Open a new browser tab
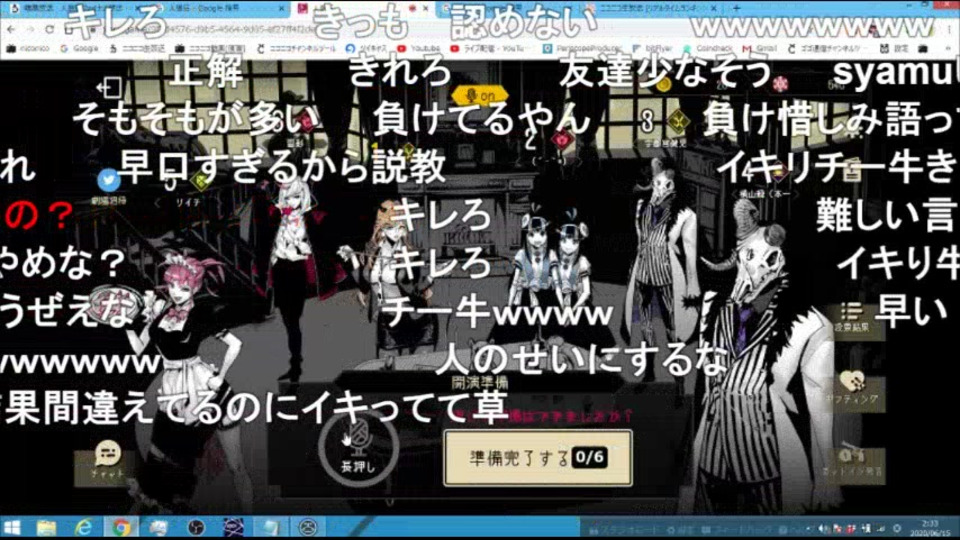Viewport: 960px width, 540px height. tap(737, 8)
